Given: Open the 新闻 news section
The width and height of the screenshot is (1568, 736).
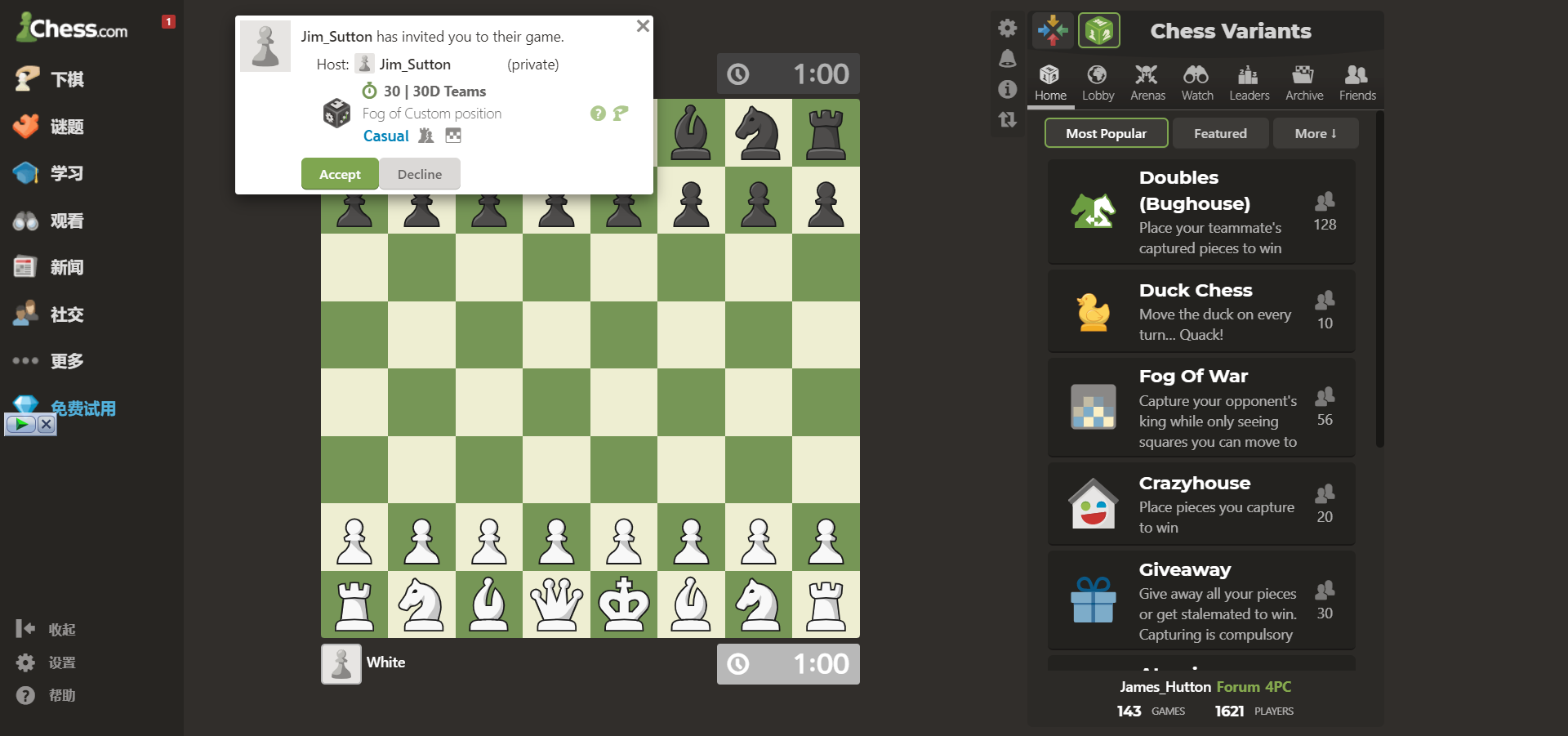Looking at the screenshot, I should (49, 267).
